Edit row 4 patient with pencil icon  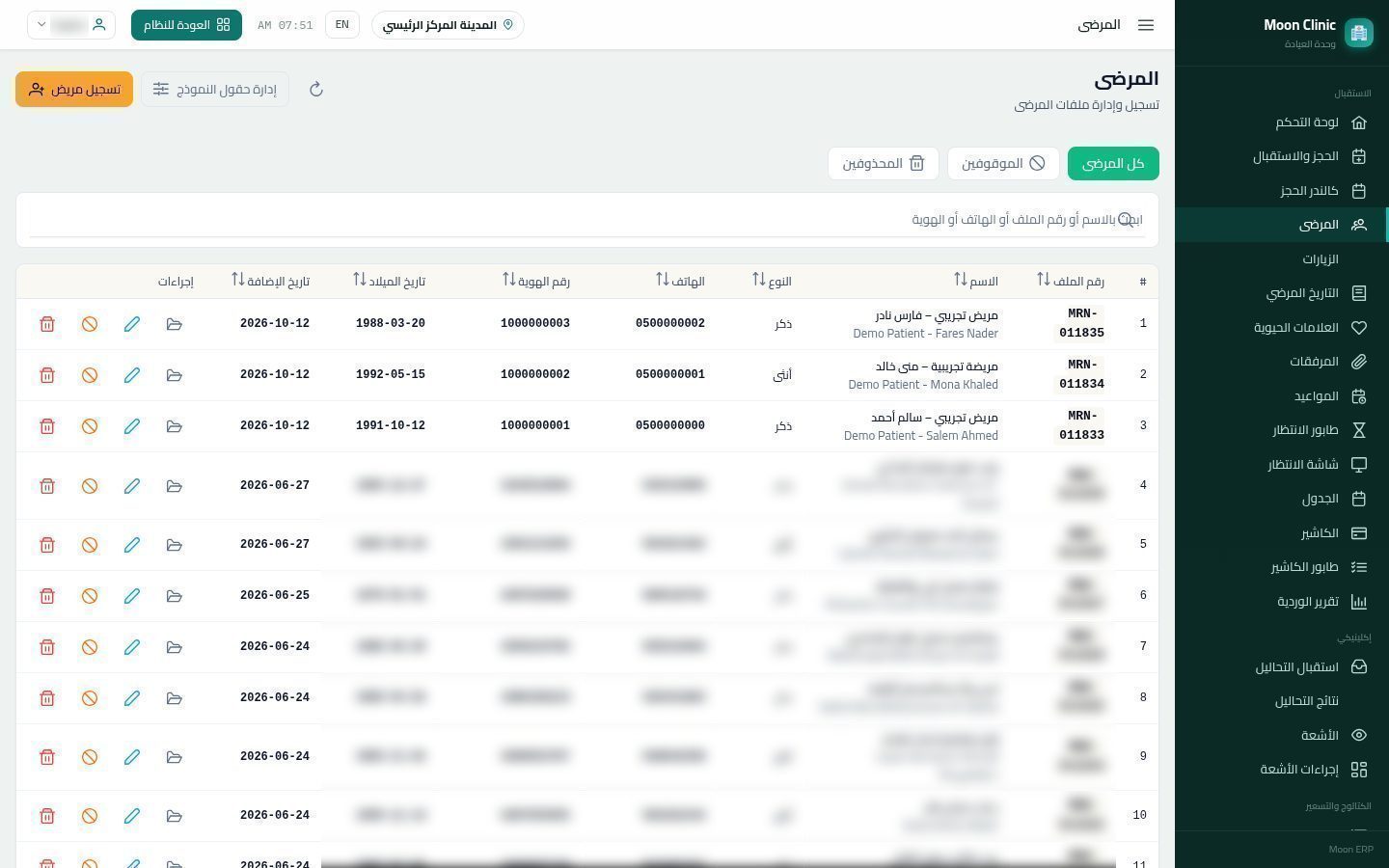132,486
